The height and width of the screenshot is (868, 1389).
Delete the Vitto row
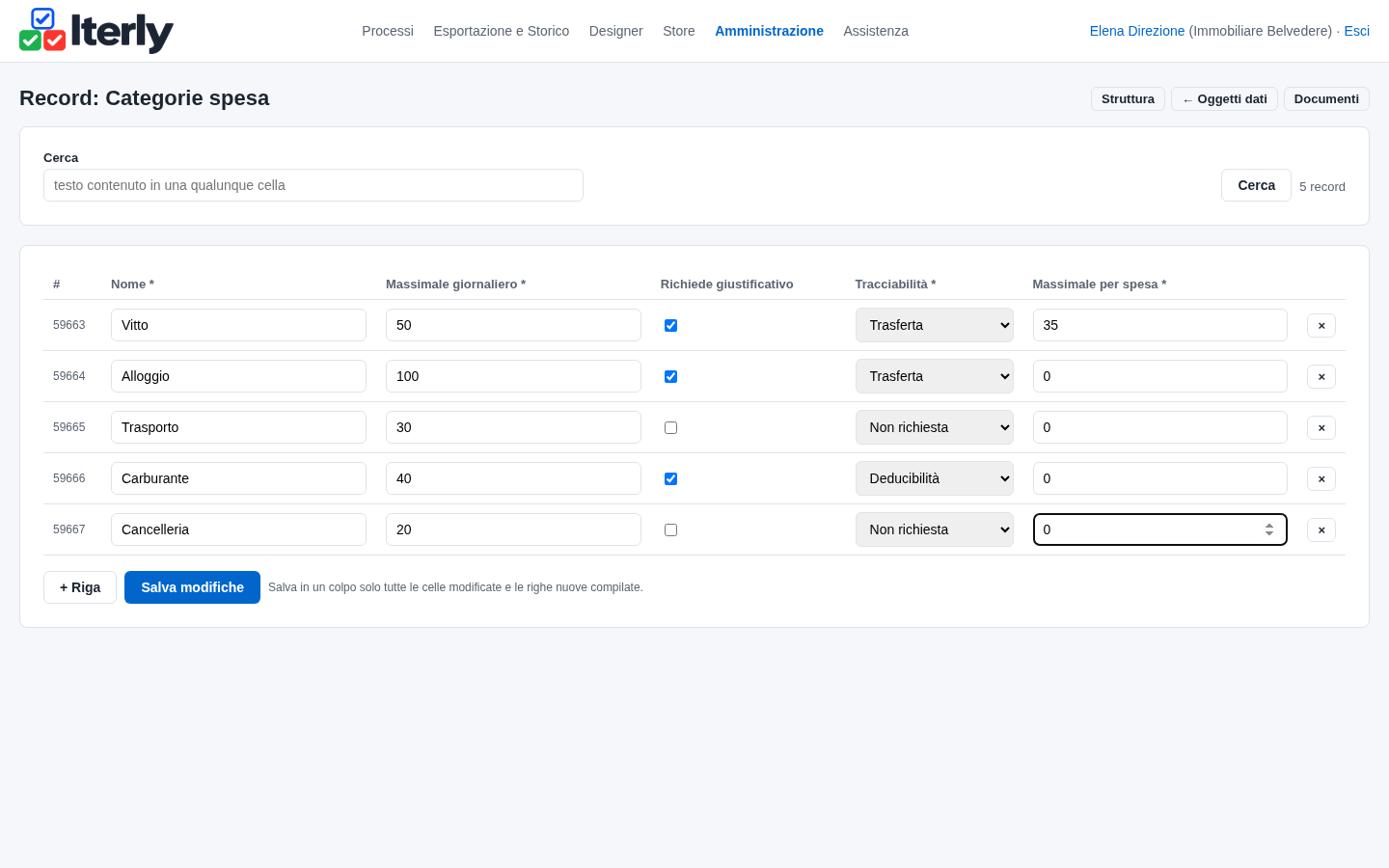[1321, 325]
